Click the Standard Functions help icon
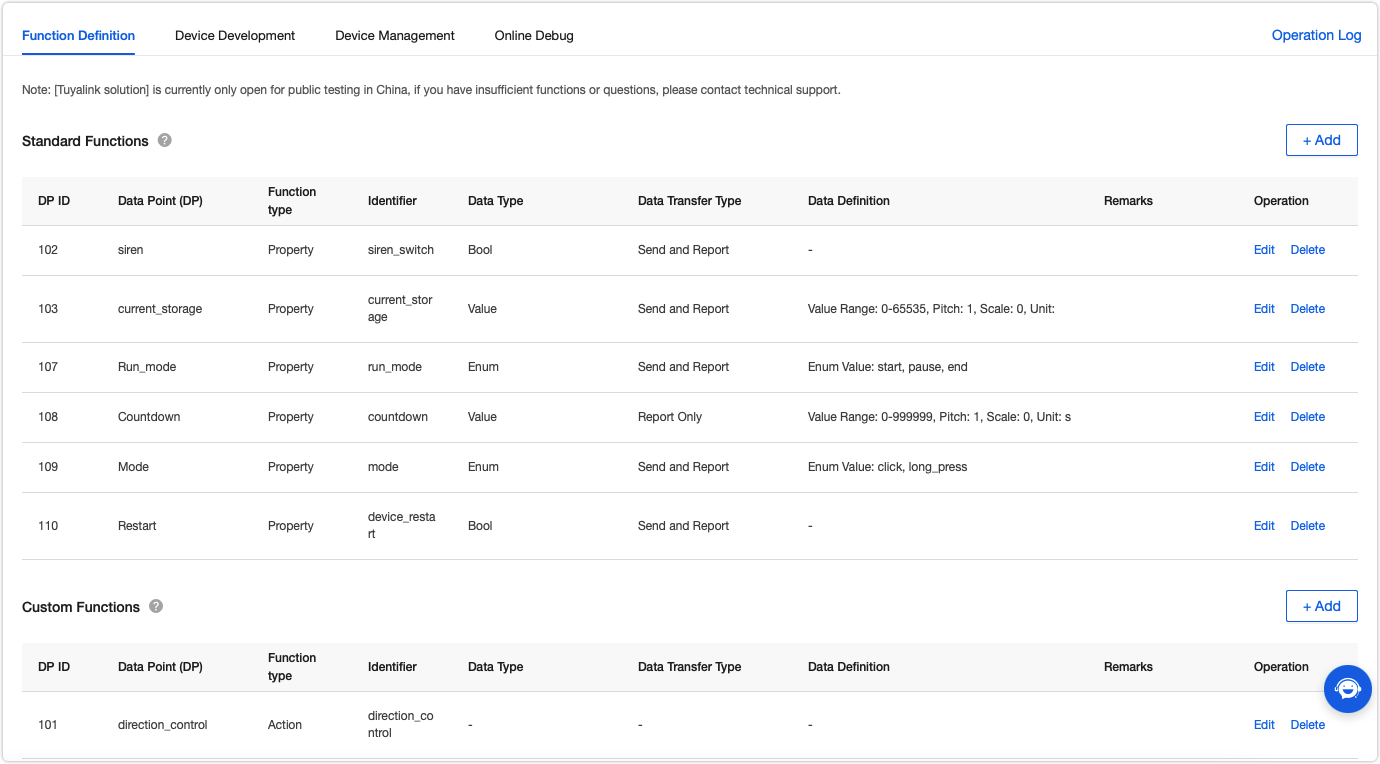1380x764 pixels. pos(165,140)
